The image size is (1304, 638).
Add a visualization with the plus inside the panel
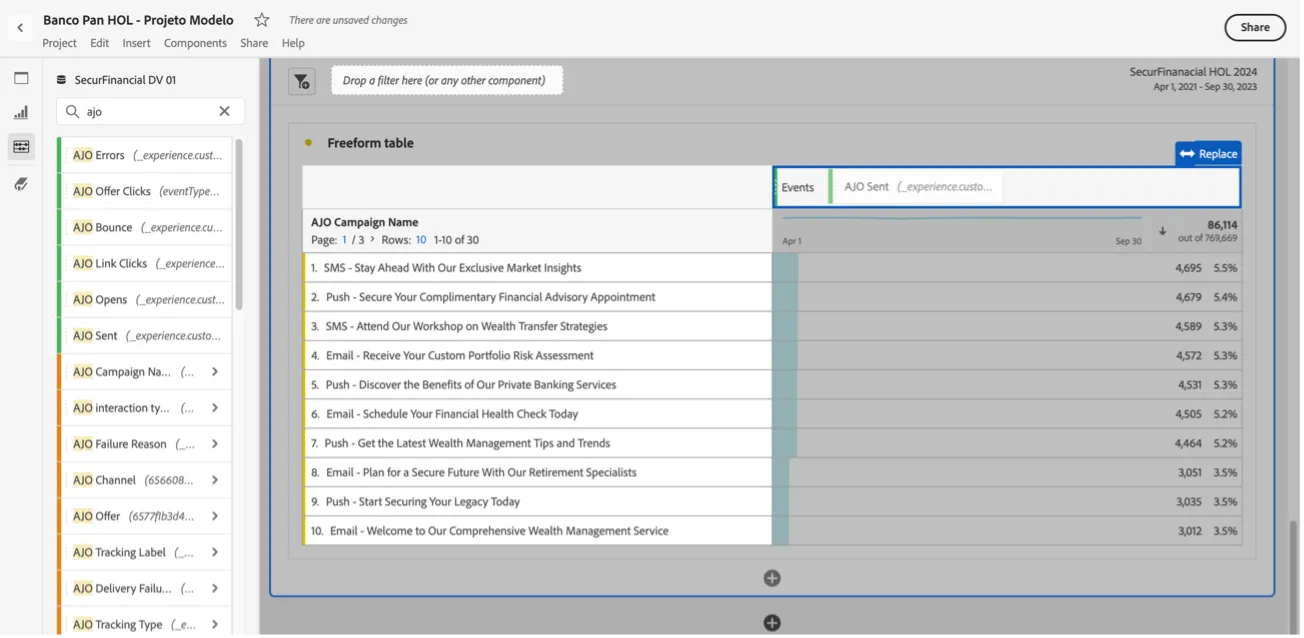[x=772, y=578]
